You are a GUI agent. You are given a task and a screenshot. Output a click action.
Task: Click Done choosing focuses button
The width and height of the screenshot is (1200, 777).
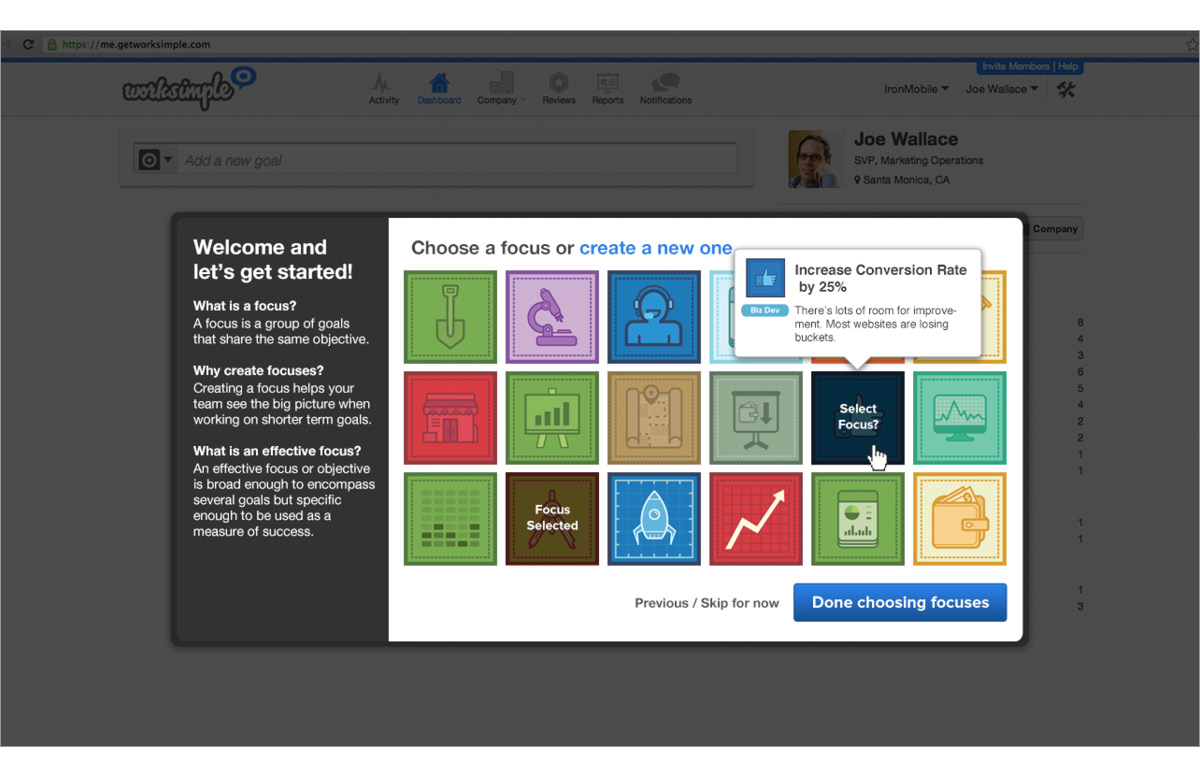pyautogui.click(x=900, y=603)
